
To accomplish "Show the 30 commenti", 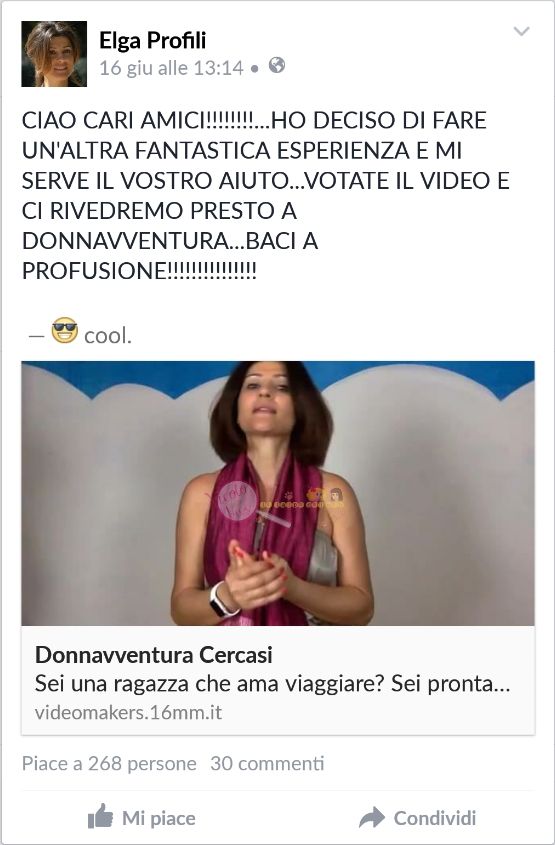I will [267, 764].
